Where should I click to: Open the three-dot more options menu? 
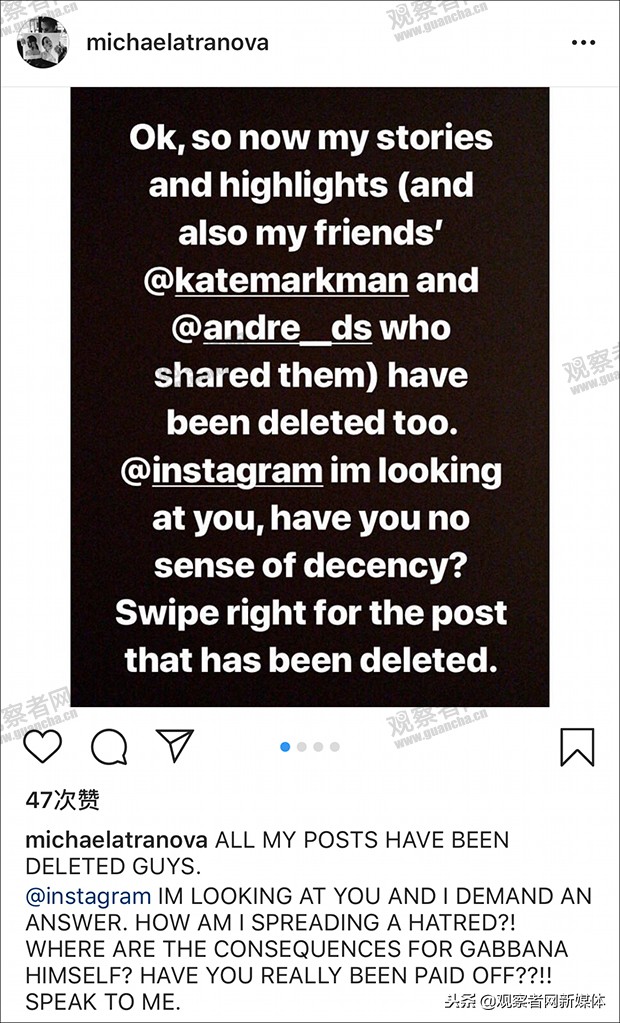(x=583, y=44)
